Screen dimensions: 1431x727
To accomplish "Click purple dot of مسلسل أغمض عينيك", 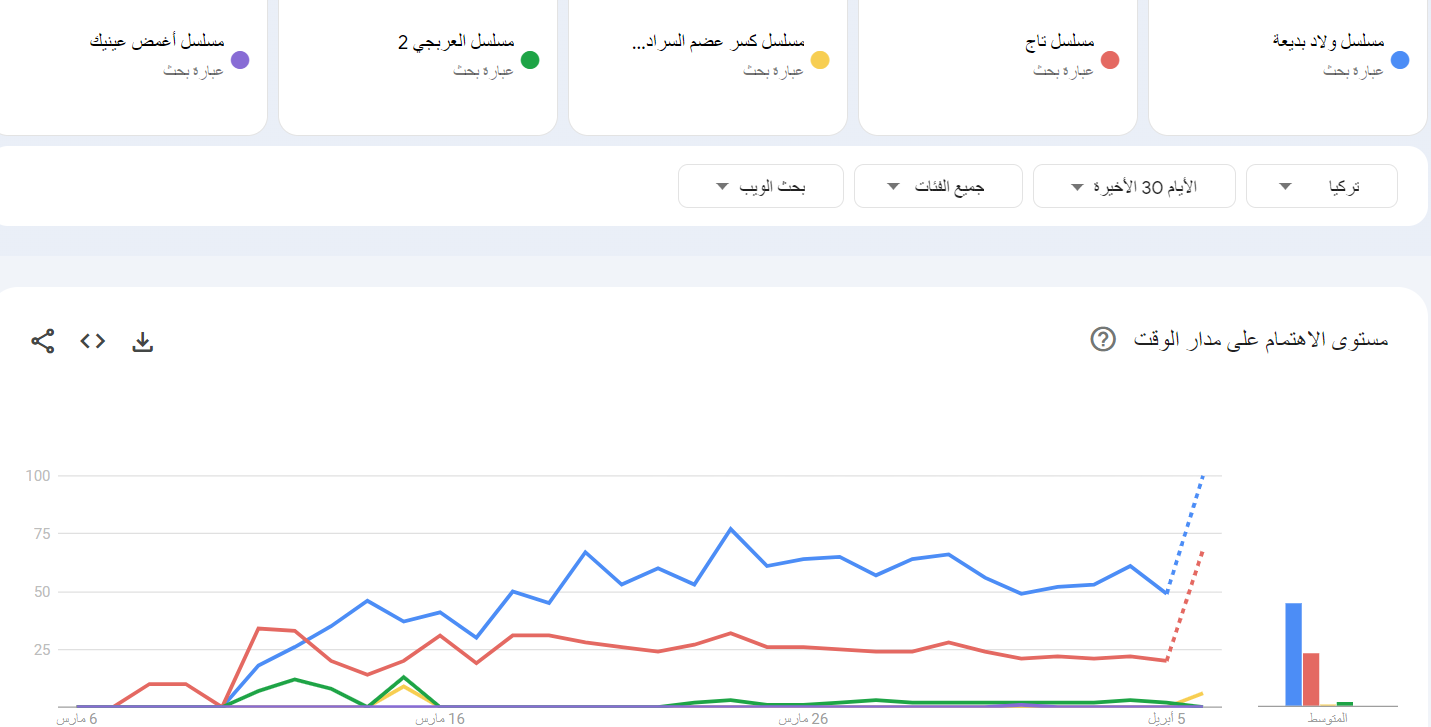I will (240, 60).
